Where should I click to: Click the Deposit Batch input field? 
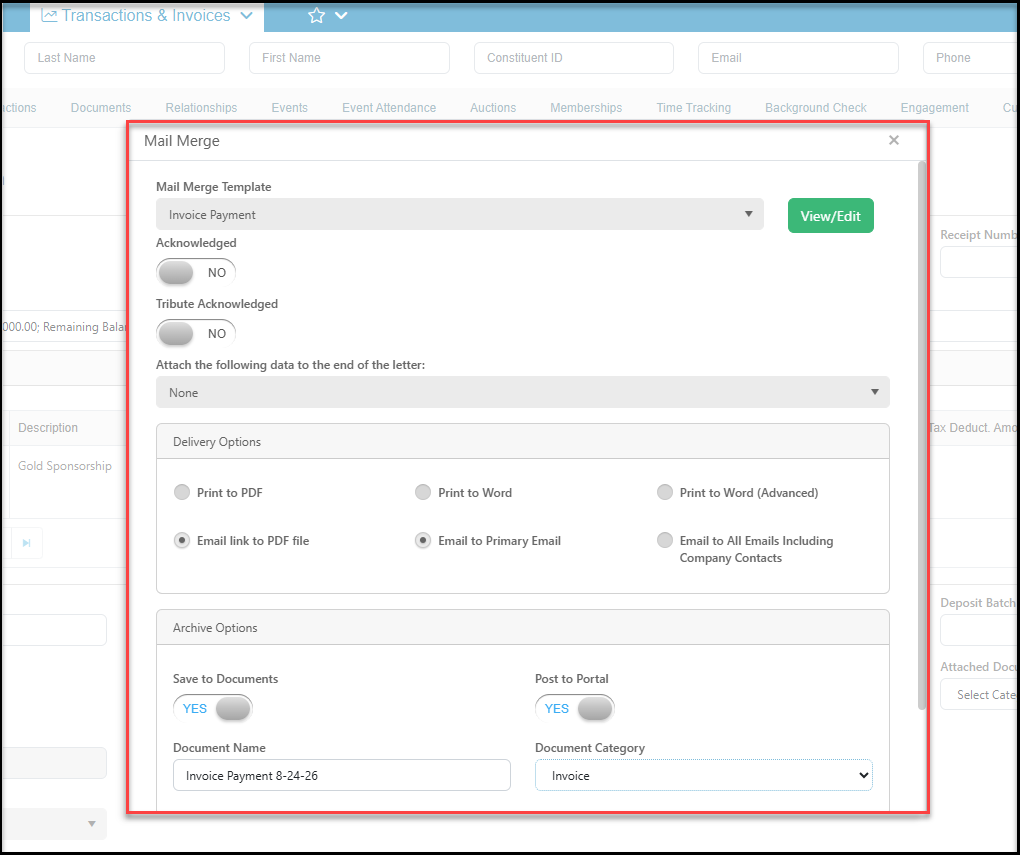point(979,630)
